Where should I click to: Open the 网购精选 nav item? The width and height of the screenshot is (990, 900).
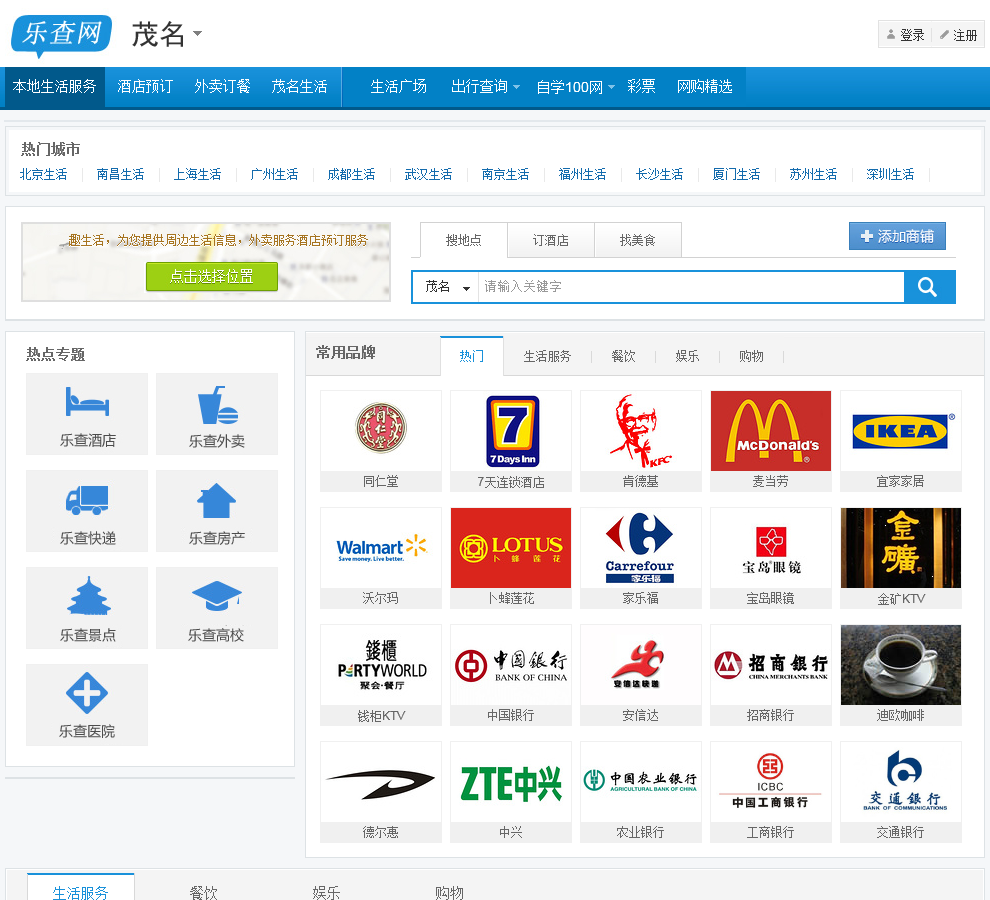705,87
